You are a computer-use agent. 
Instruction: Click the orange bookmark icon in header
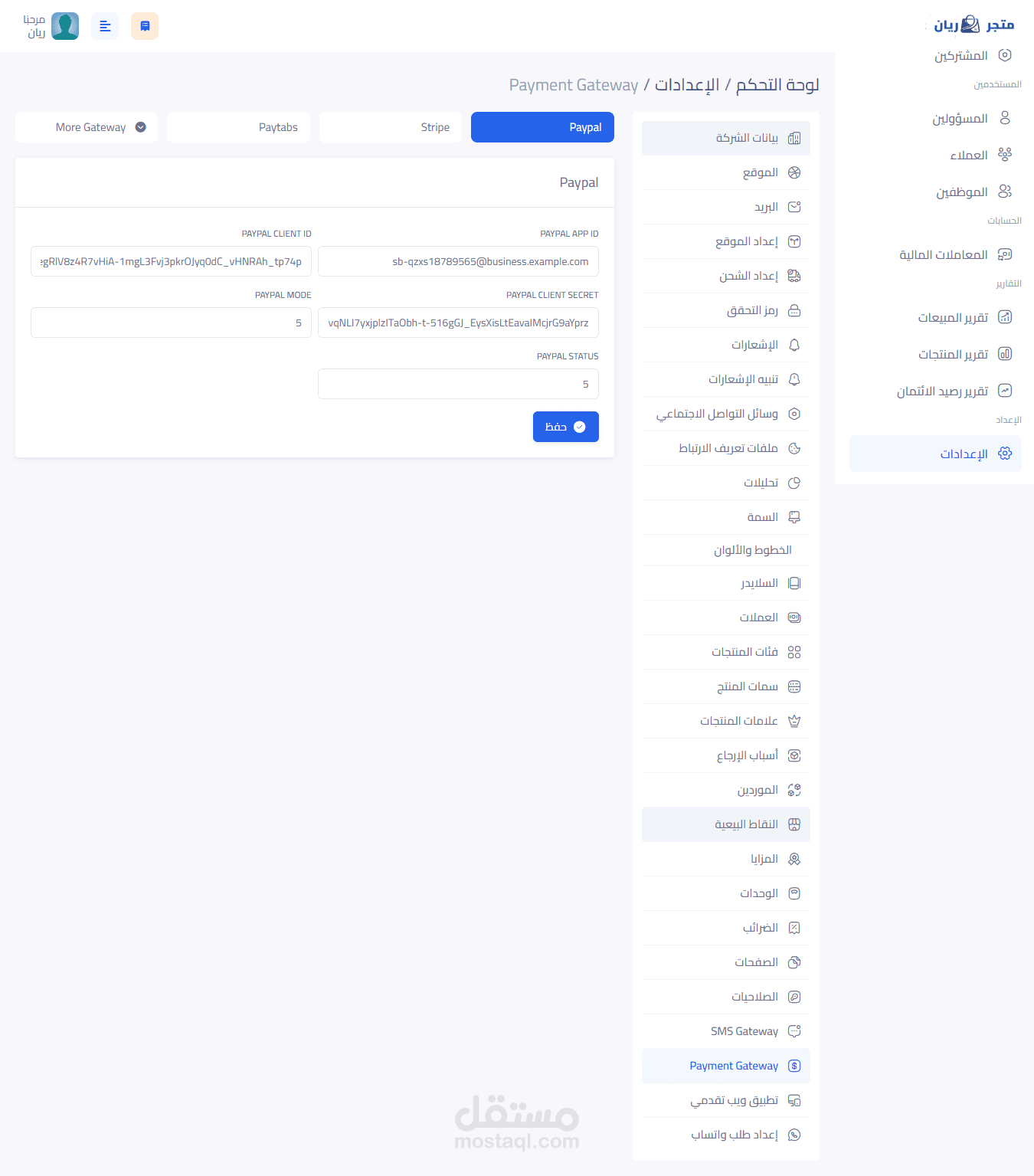[145, 26]
